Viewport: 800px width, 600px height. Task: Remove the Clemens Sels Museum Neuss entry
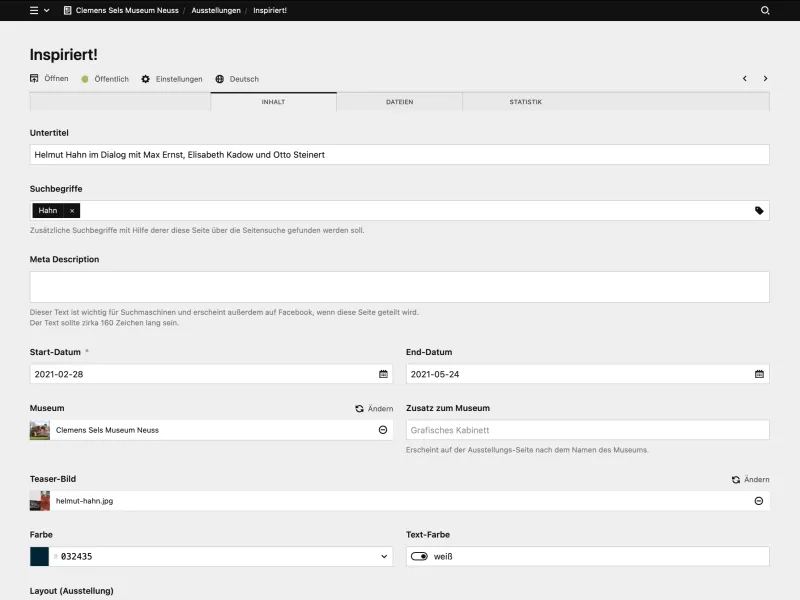[383, 431]
